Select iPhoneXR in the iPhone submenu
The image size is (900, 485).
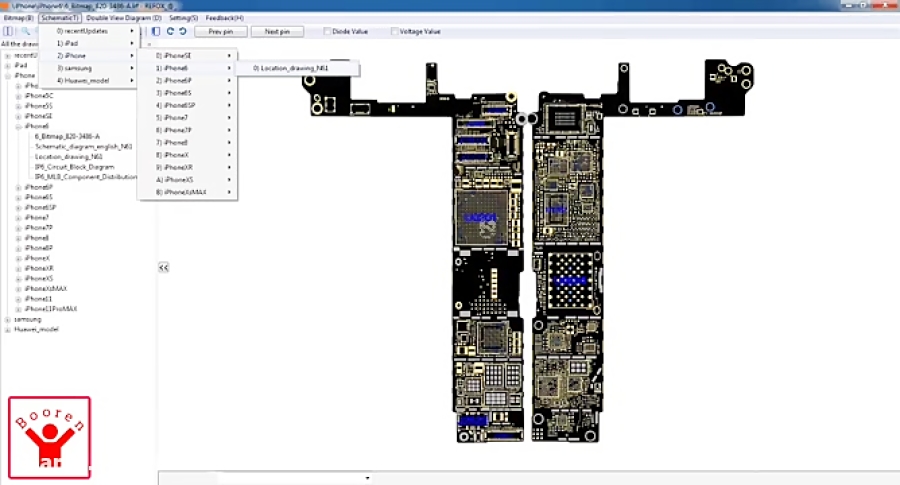pos(187,167)
